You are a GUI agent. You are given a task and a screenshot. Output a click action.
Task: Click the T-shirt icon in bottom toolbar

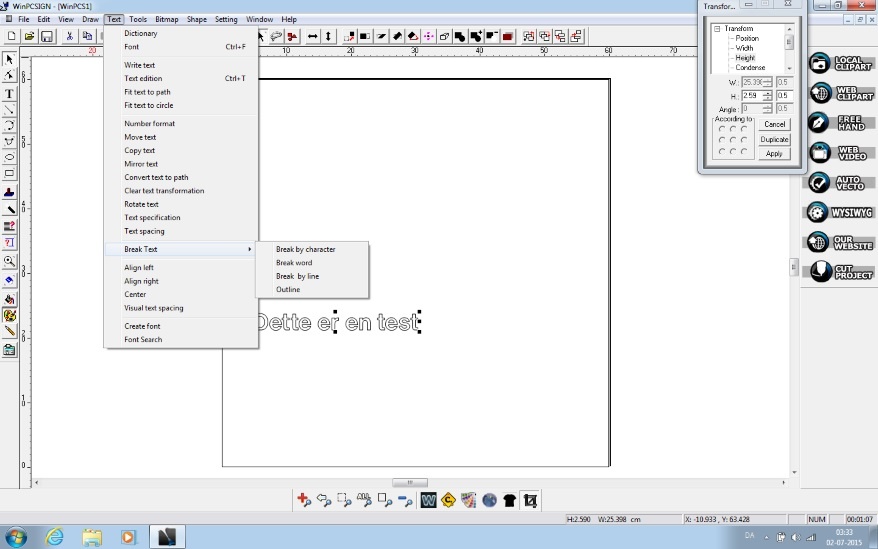tap(510, 500)
